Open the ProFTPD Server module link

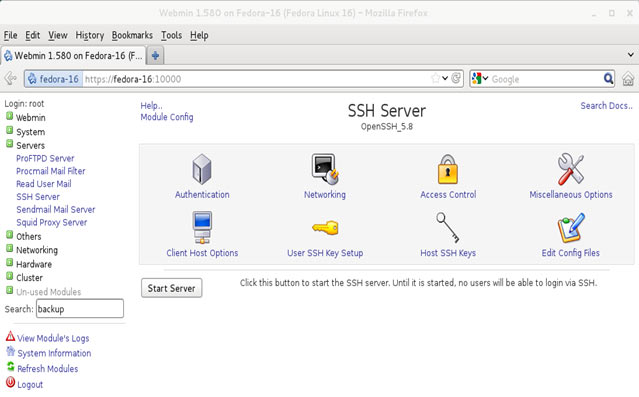(45, 158)
